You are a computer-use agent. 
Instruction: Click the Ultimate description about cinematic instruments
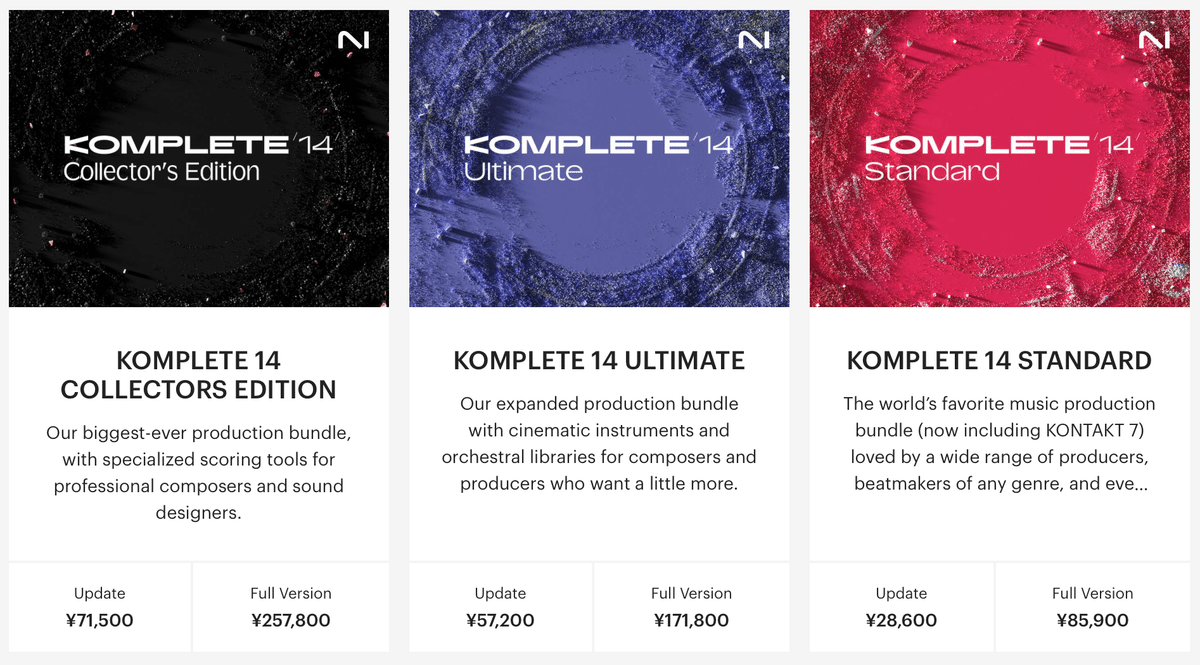tap(599, 444)
